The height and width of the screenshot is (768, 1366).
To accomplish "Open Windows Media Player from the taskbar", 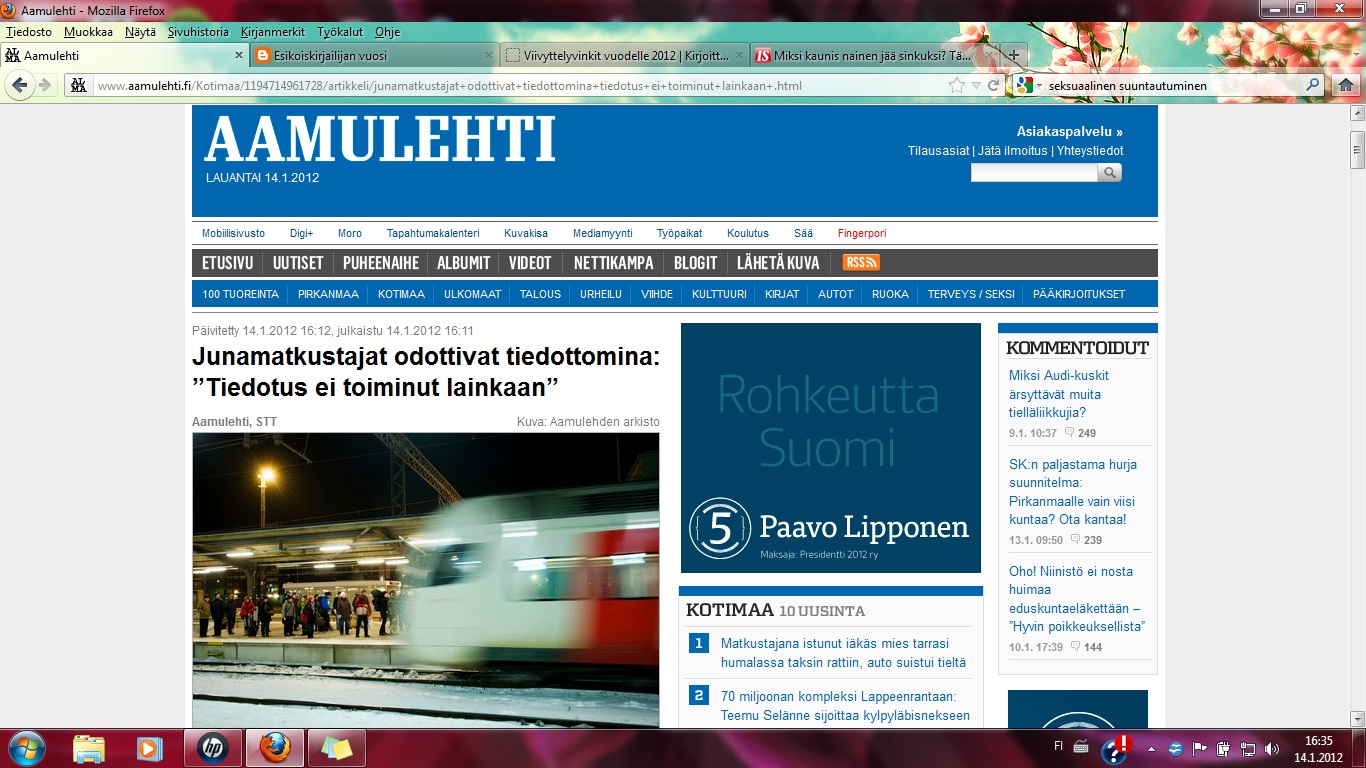I will point(149,748).
